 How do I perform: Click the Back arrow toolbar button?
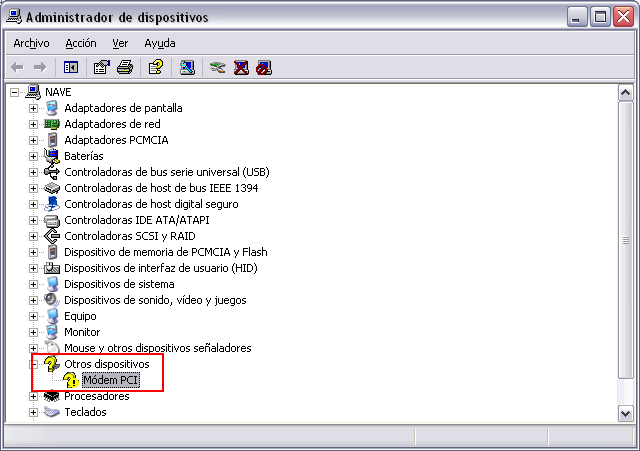point(17,67)
